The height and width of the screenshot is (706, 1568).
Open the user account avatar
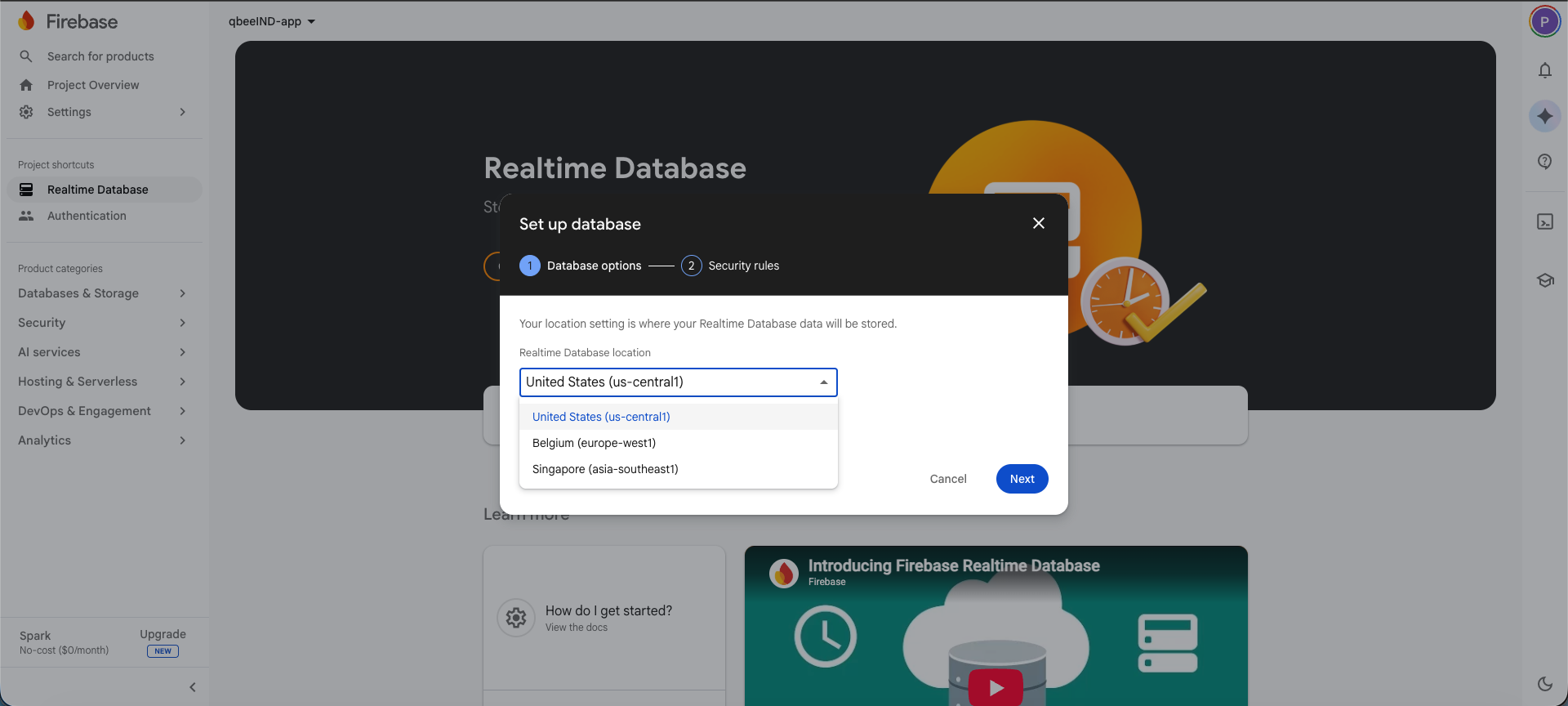(1544, 22)
